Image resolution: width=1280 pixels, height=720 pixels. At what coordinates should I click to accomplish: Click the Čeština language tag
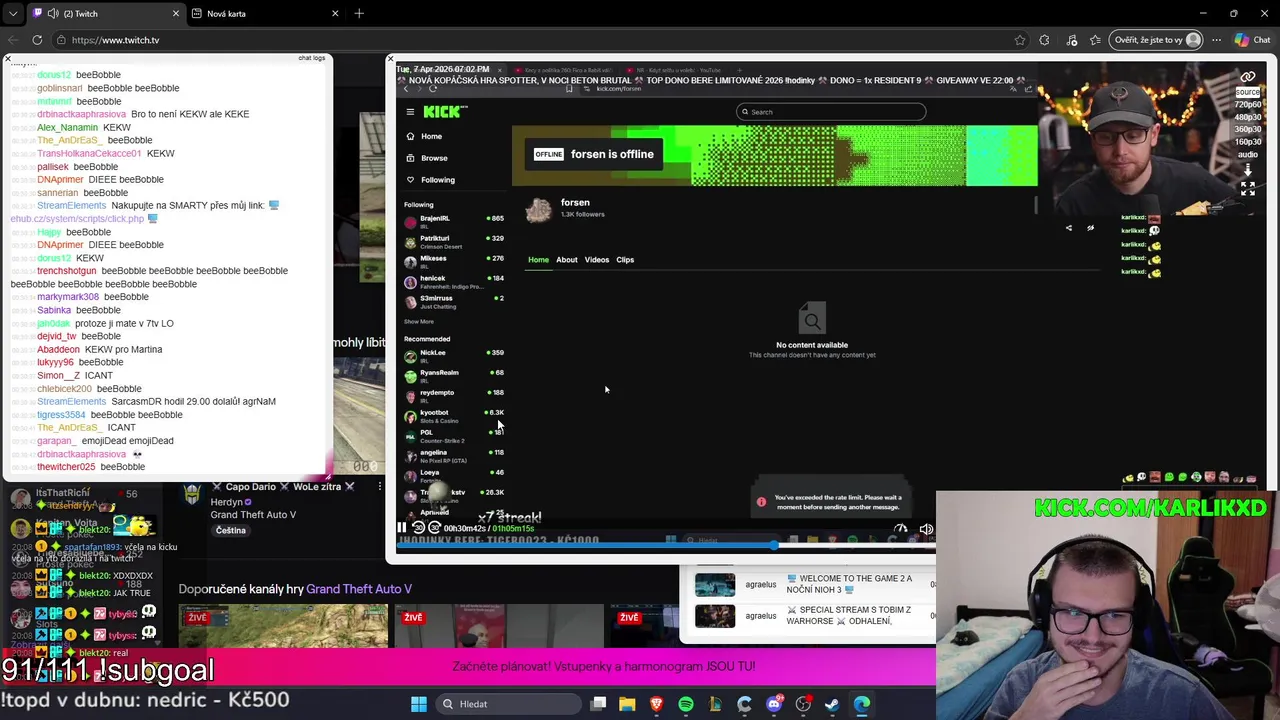[230, 530]
